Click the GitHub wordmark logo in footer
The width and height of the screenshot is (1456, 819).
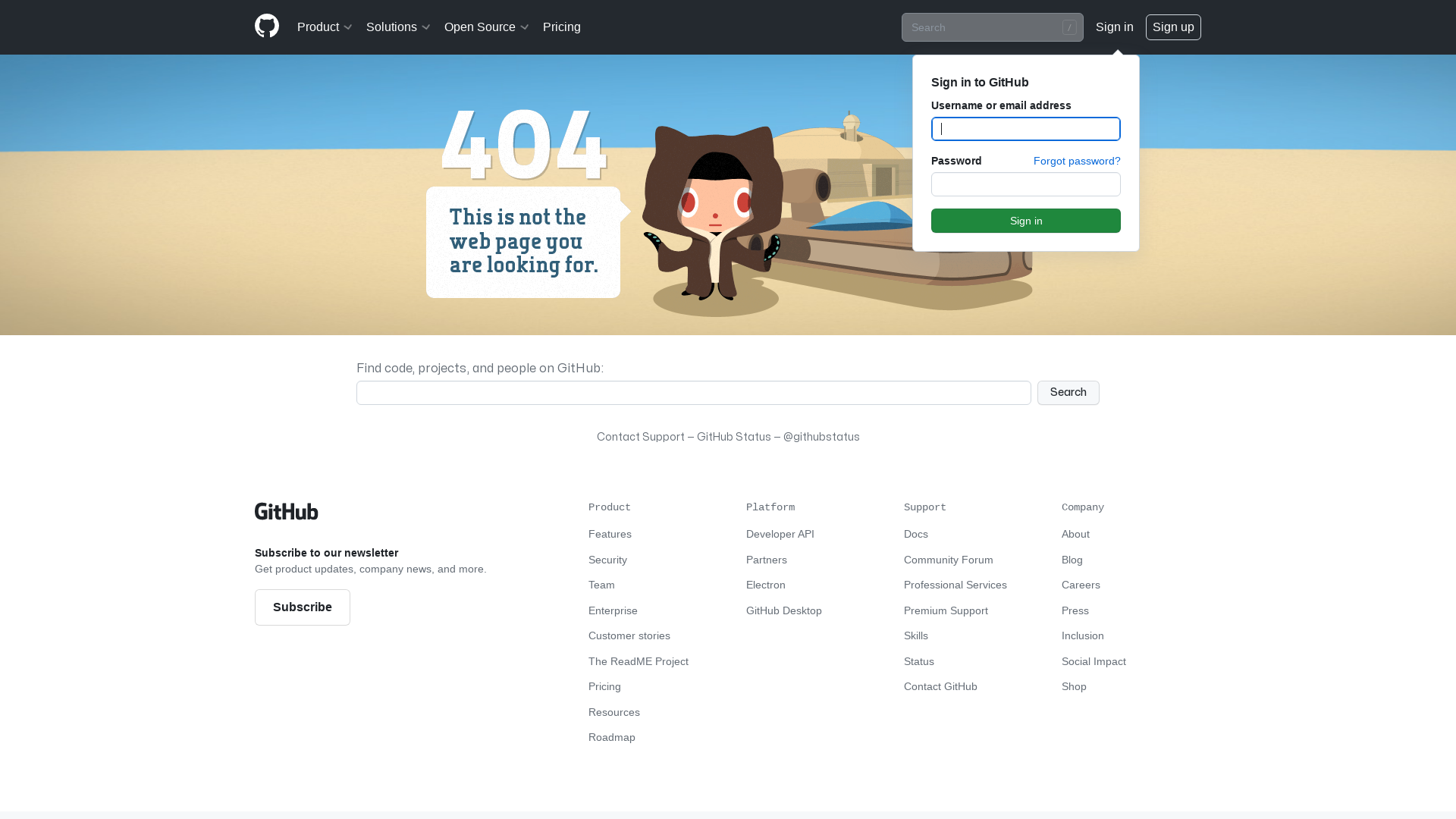287,511
